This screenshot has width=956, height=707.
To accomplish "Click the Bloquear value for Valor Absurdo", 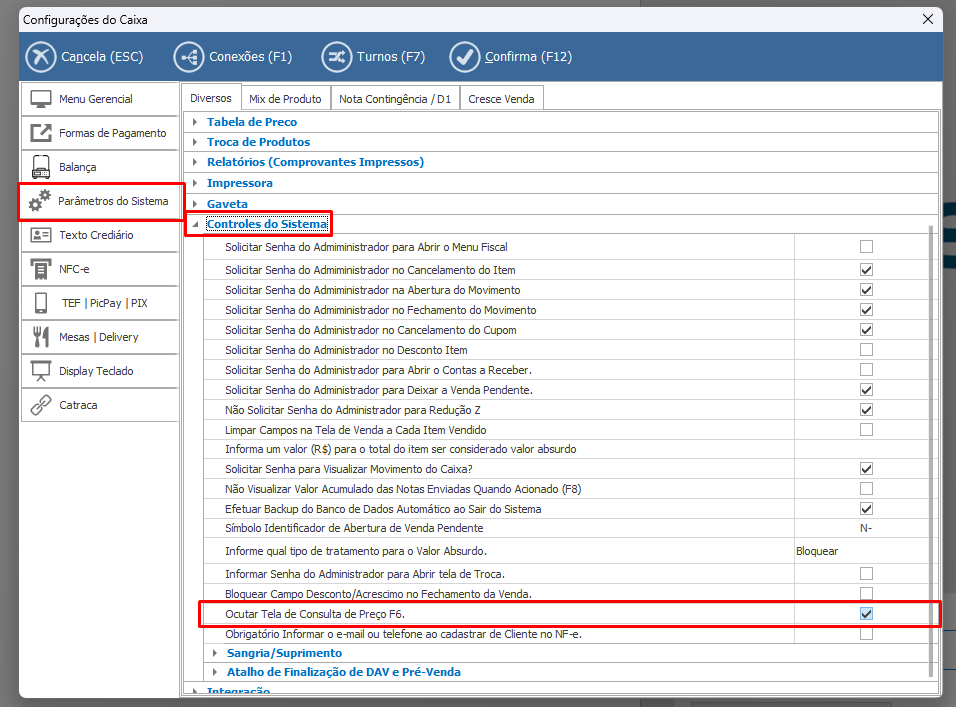I will click(817, 551).
